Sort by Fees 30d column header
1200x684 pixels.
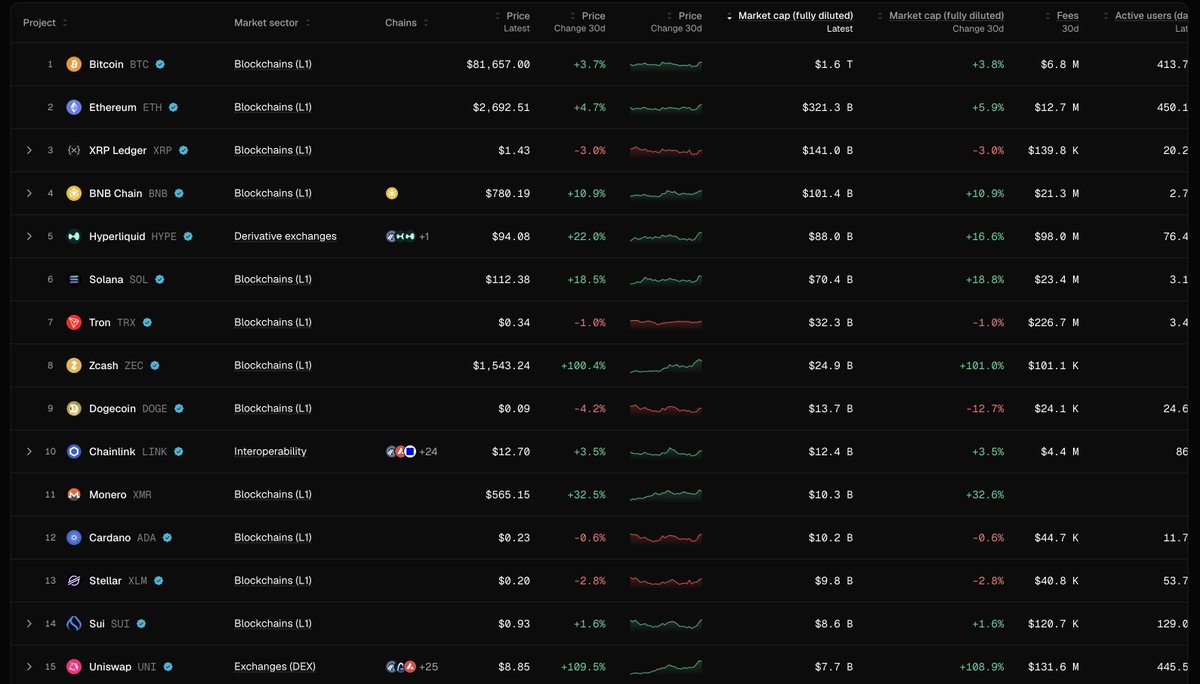click(1062, 22)
